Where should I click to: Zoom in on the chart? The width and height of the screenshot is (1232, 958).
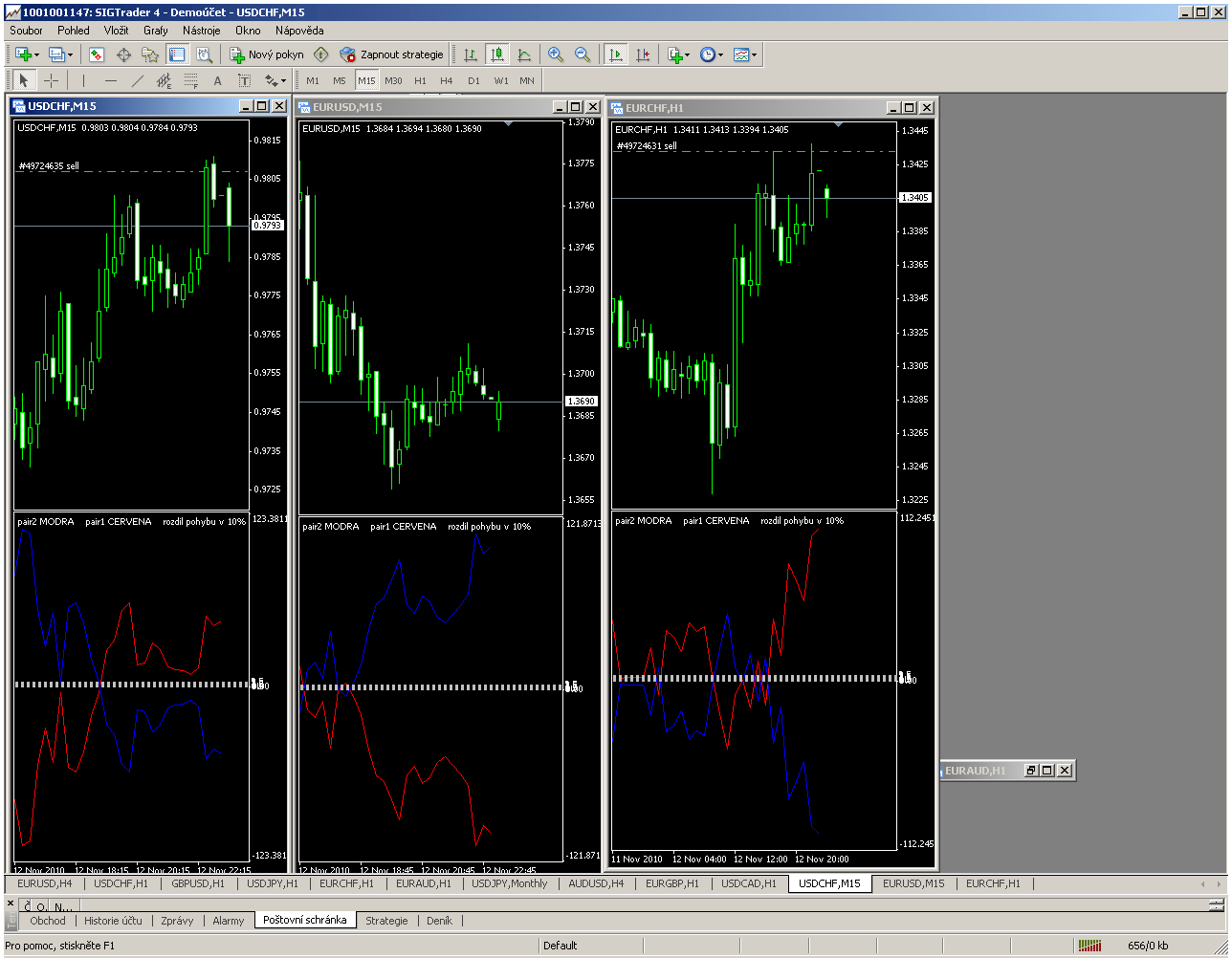coord(556,54)
